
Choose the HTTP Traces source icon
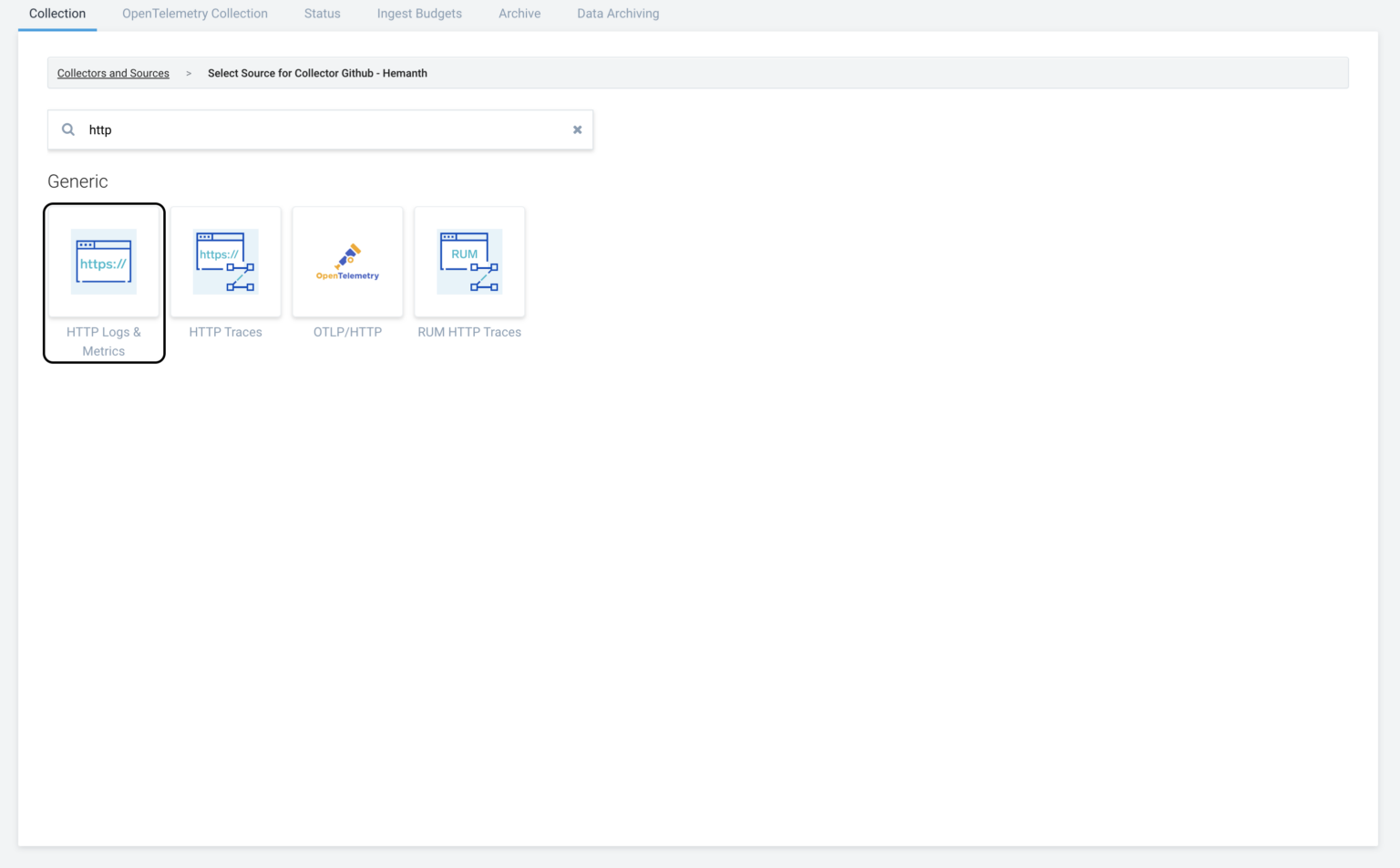(226, 262)
